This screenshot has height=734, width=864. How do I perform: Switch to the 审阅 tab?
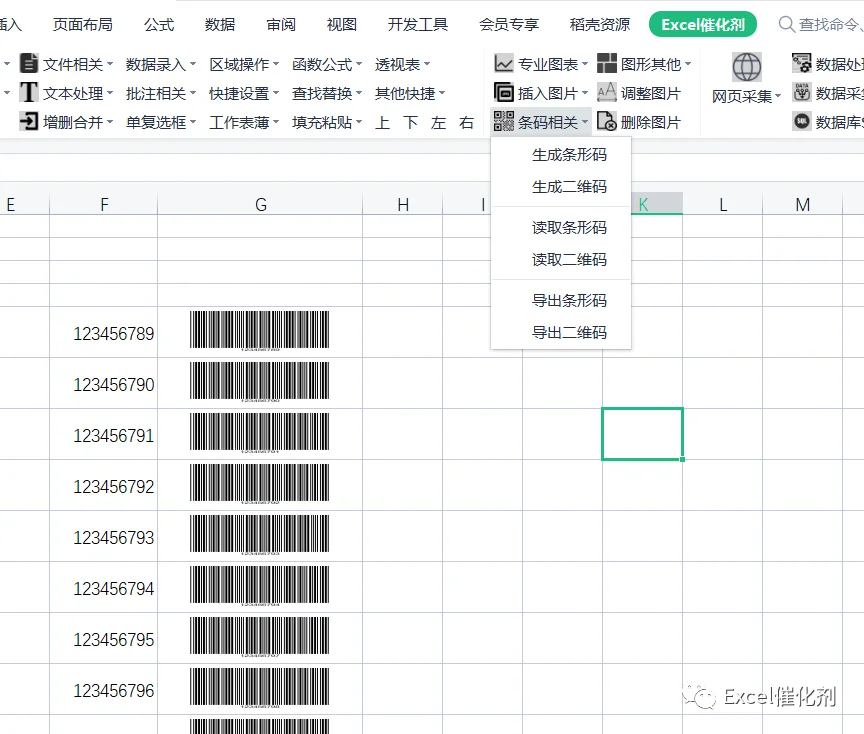[281, 25]
